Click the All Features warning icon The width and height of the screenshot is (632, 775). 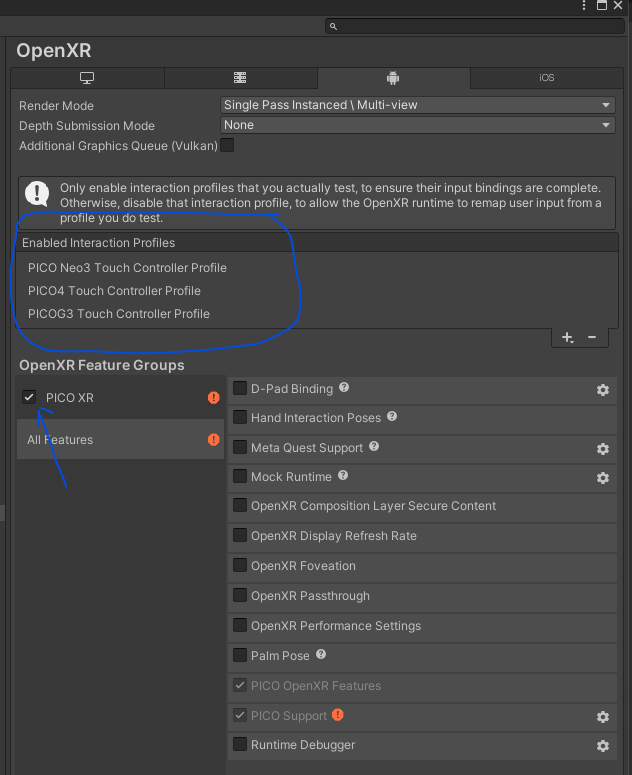[x=213, y=439]
